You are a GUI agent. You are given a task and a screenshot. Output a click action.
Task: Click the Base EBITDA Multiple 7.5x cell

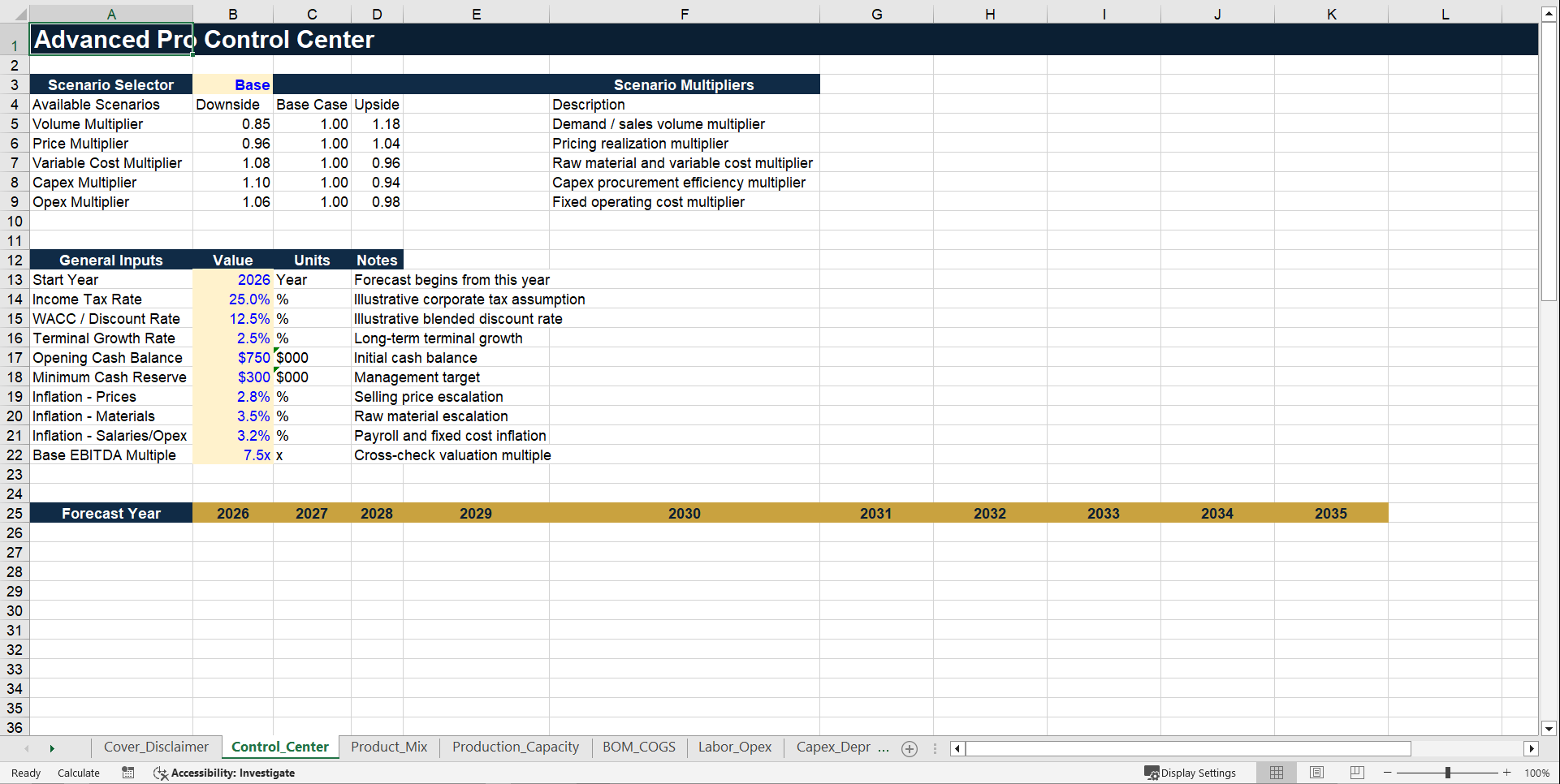click(233, 455)
